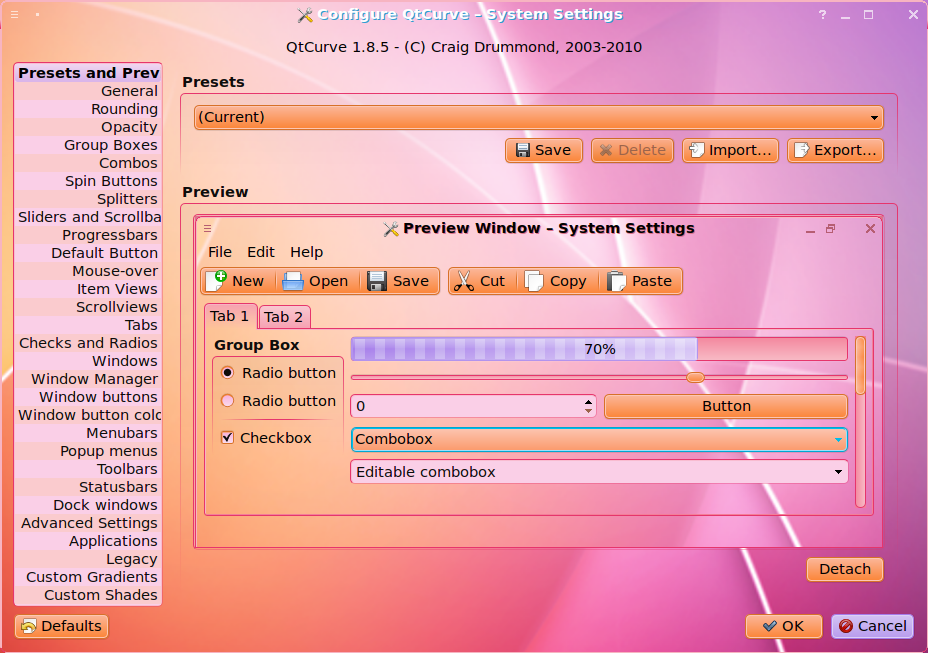928x653 pixels.
Task: Click the Defaults reset arrow icon
Action: 28,626
